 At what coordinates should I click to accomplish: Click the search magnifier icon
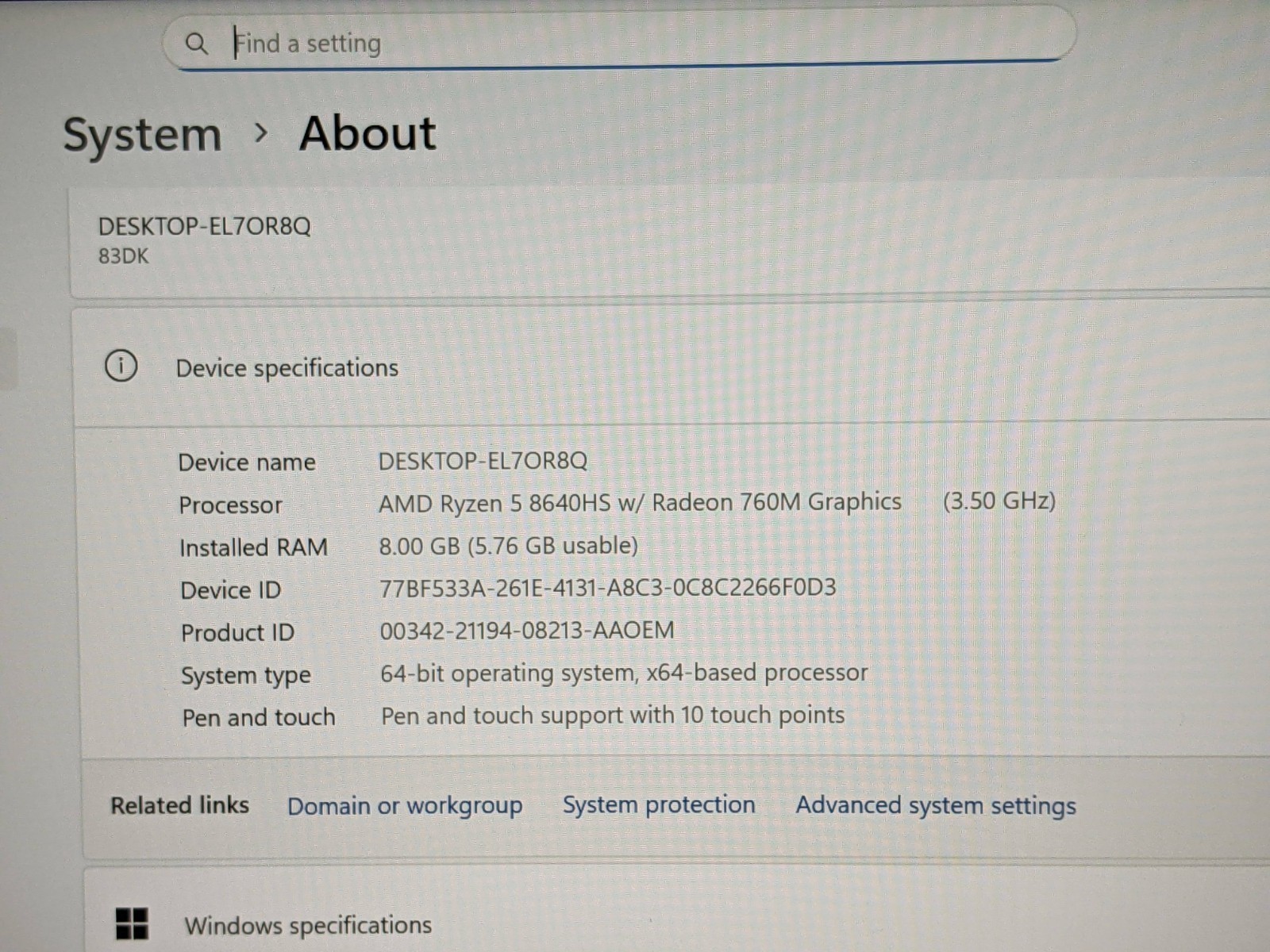pos(196,43)
